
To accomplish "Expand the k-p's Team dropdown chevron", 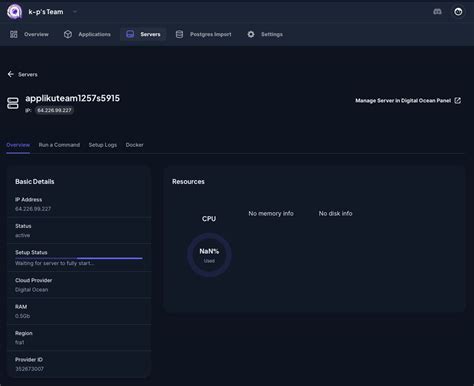I will pyautogui.click(x=75, y=12).
